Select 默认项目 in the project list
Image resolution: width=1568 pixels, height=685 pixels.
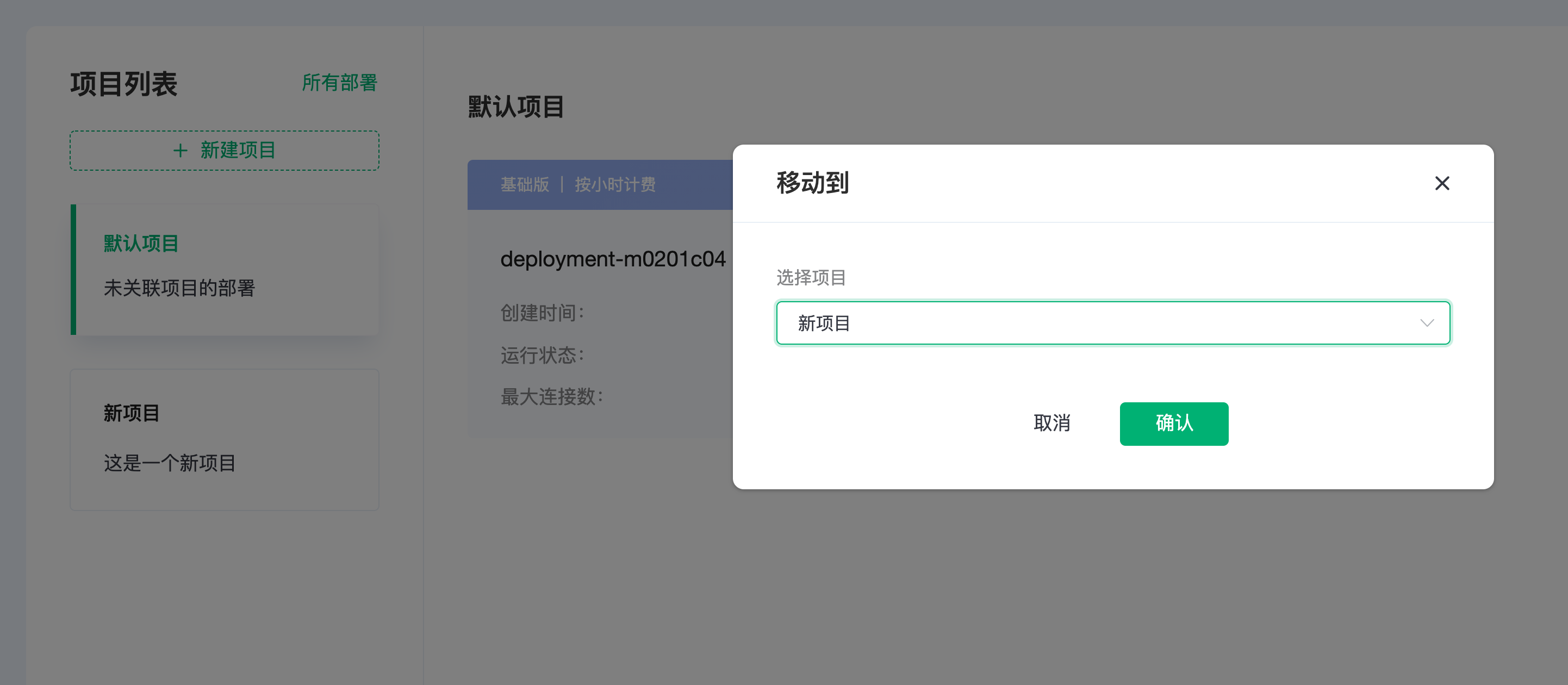[x=141, y=244]
